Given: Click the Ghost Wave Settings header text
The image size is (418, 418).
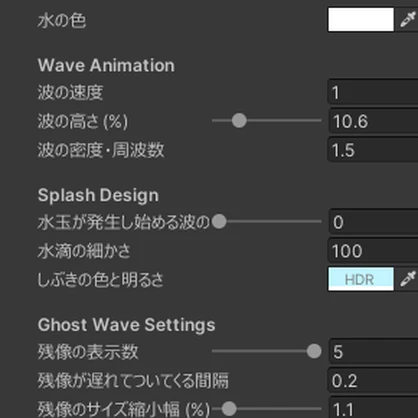Looking at the screenshot, I should tap(126, 325).
